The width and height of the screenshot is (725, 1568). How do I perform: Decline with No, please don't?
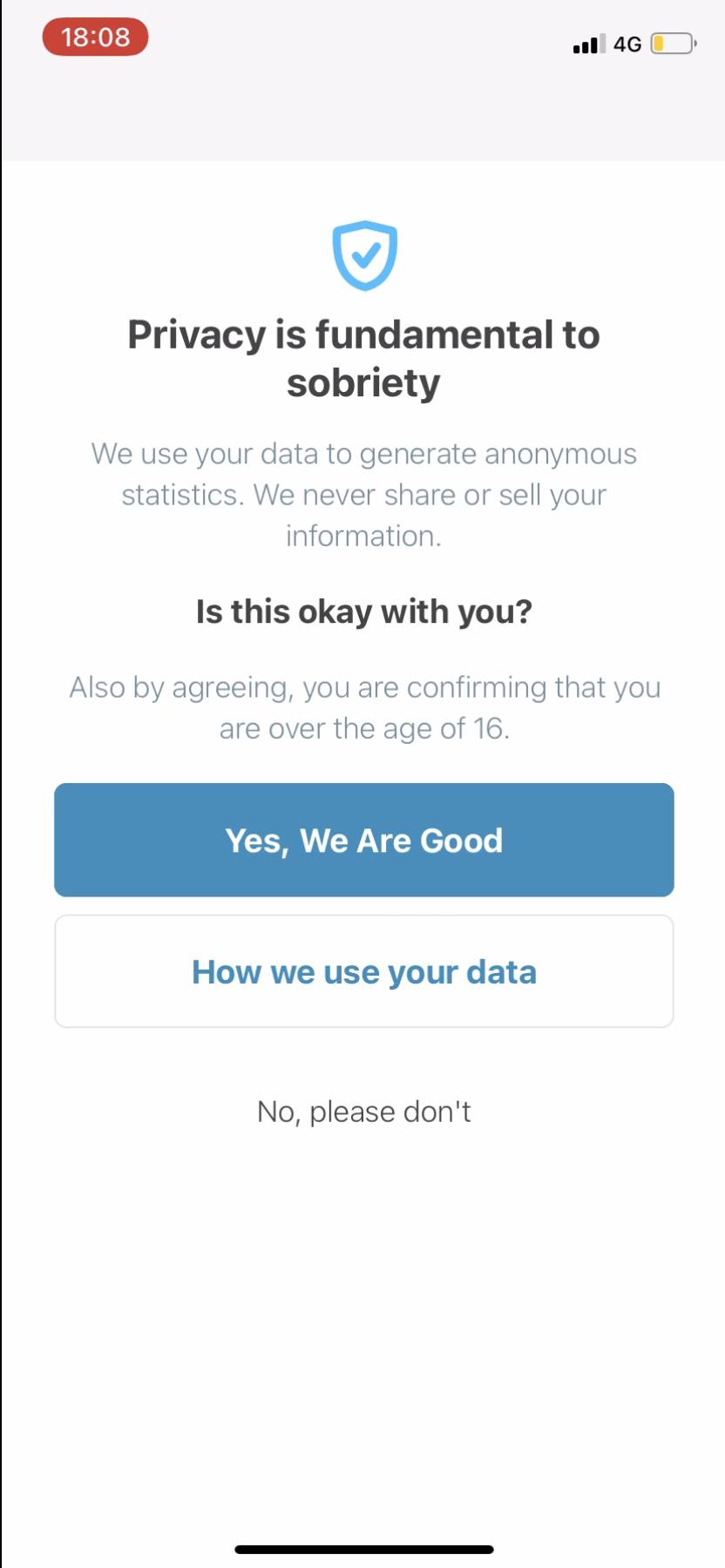[x=363, y=1112]
